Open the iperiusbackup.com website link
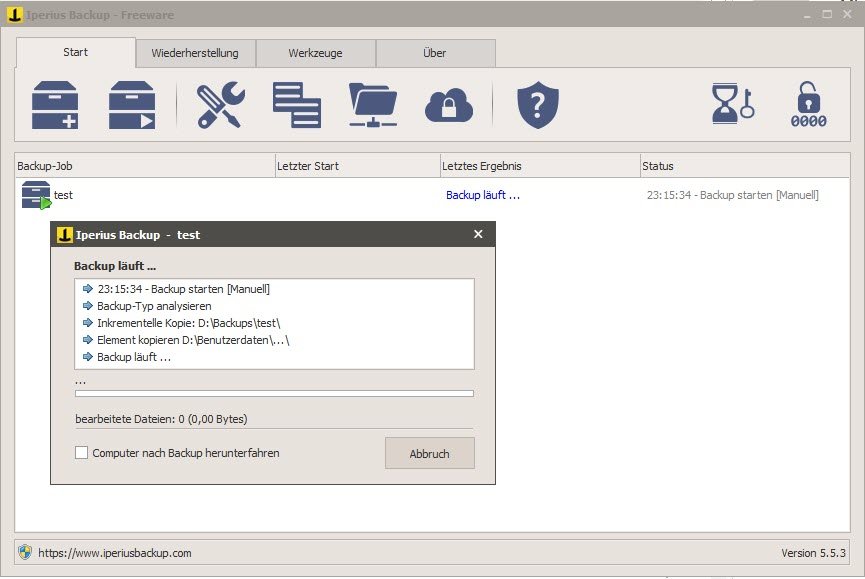The height and width of the screenshot is (579, 865). [x=114, y=552]
